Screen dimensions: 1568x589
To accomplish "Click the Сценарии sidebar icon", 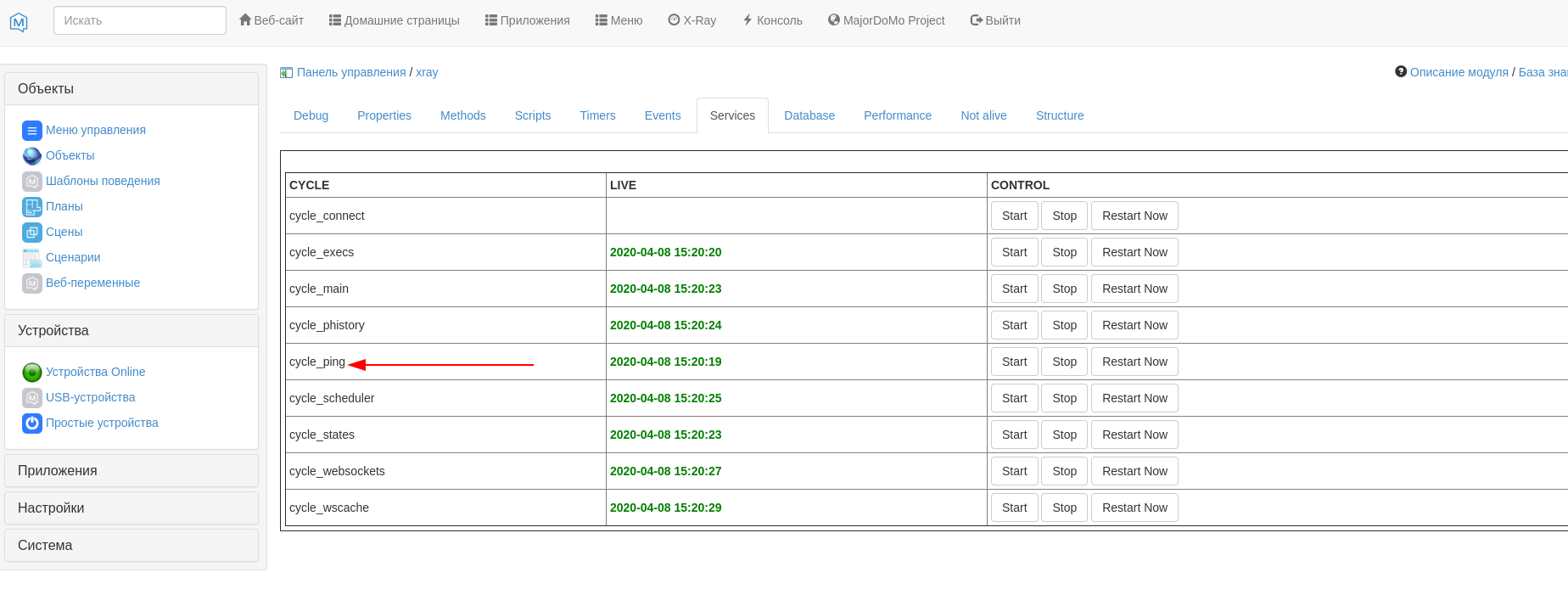I will click(x=32, y=258).
